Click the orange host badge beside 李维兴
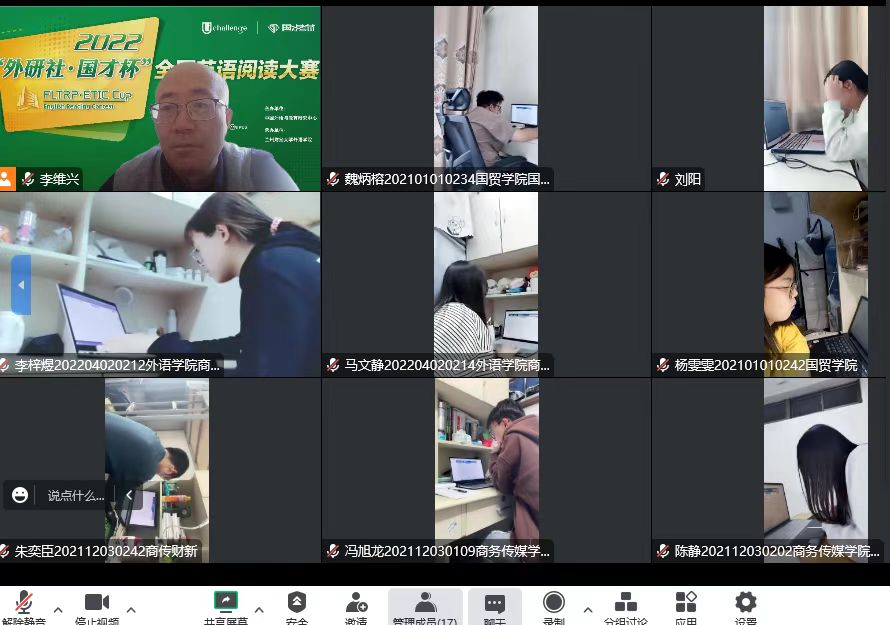 click(6, 179)
